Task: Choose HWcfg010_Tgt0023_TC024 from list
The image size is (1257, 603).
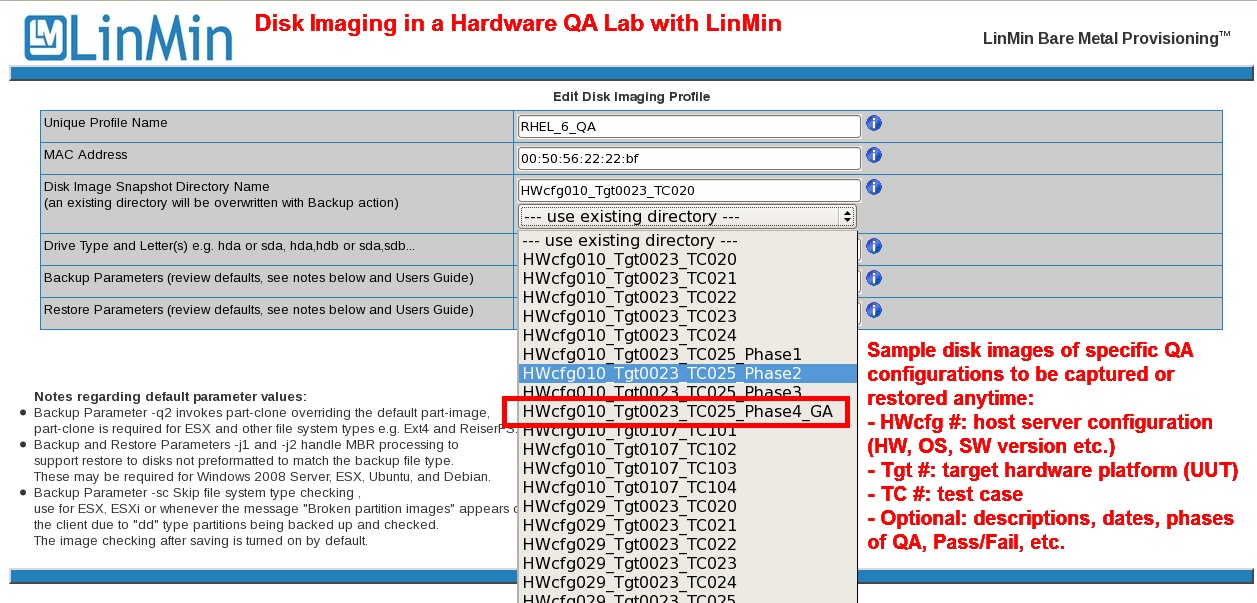Action: pyautogui.click(x=687, y=336)
